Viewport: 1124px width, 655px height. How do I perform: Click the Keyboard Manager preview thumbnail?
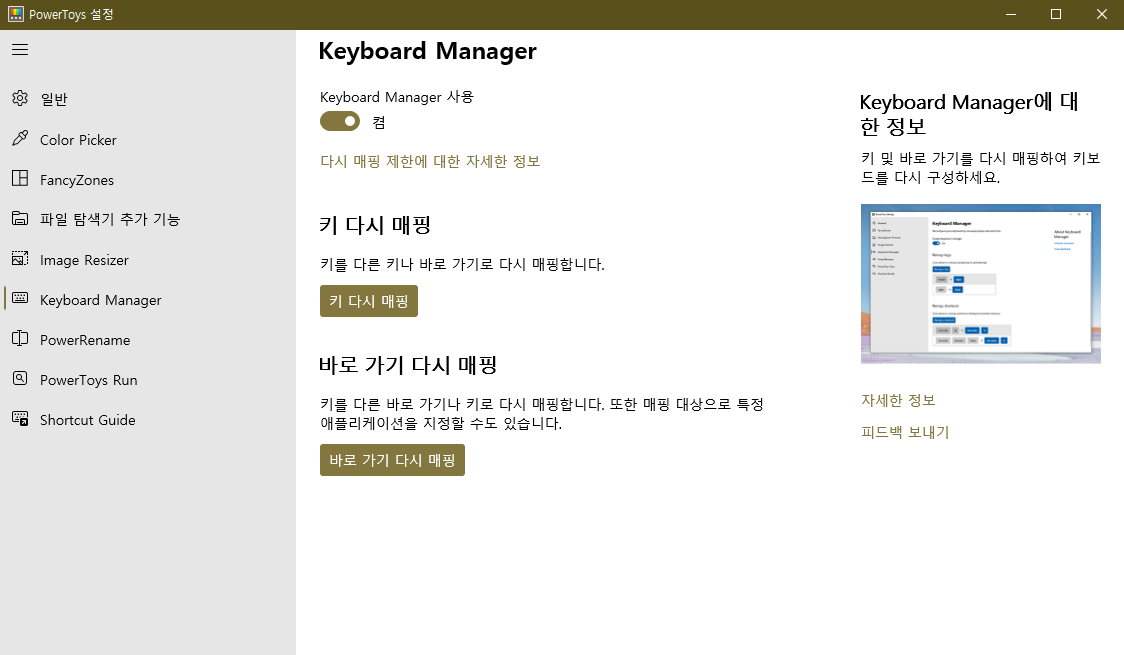pyautogui.click(x=980, y=283)
